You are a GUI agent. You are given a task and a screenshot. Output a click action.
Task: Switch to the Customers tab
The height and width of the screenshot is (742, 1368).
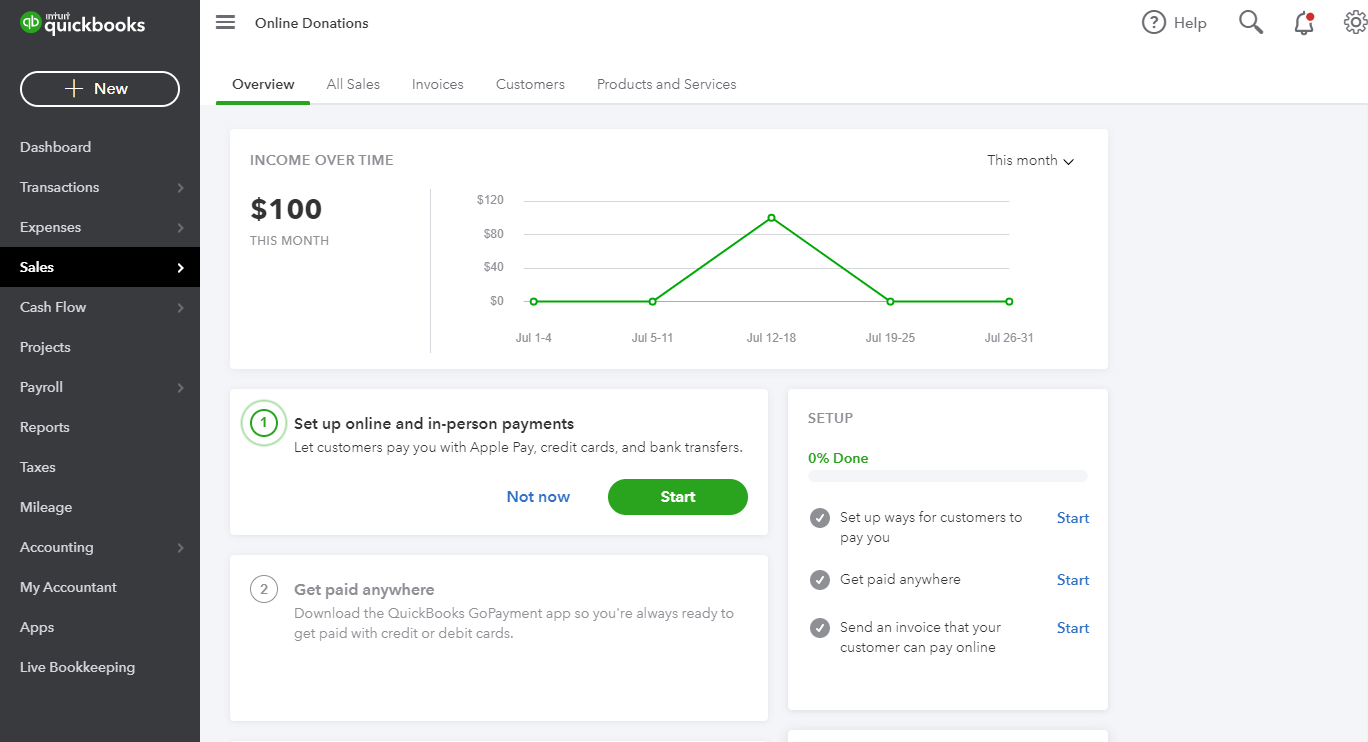530,84
